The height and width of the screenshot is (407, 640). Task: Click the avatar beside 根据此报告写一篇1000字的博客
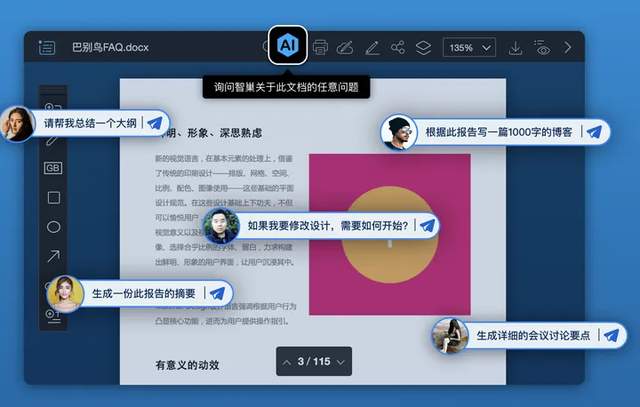(399, 132)
